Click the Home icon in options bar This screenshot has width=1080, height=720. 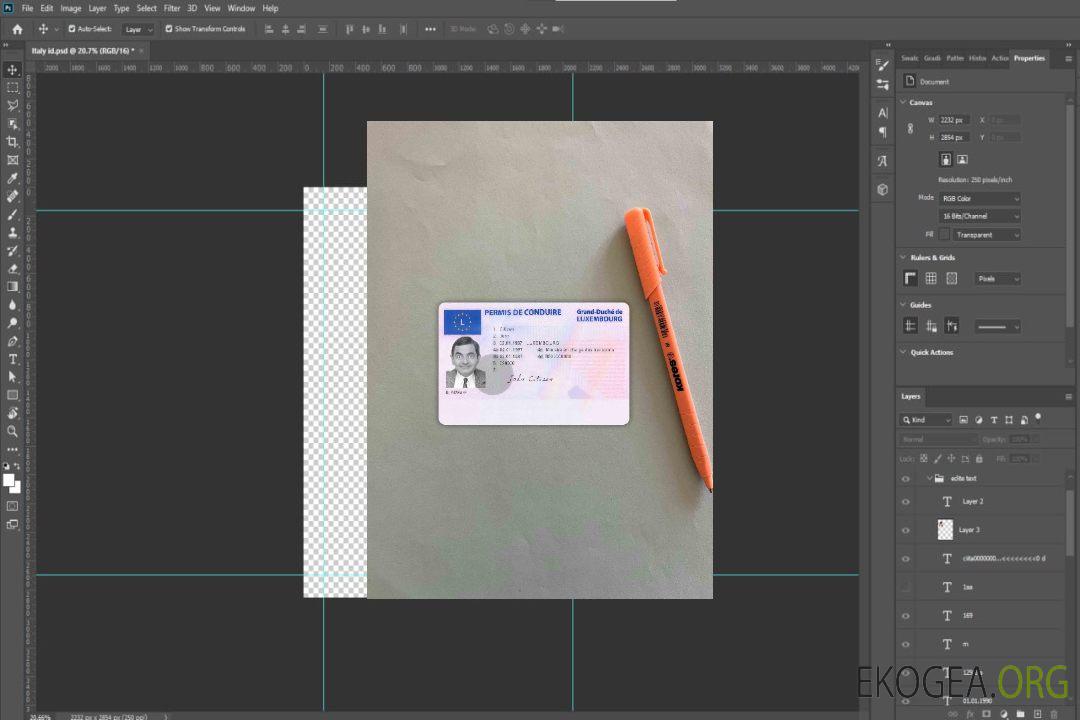pyautogui.click(x=17, y=29)
